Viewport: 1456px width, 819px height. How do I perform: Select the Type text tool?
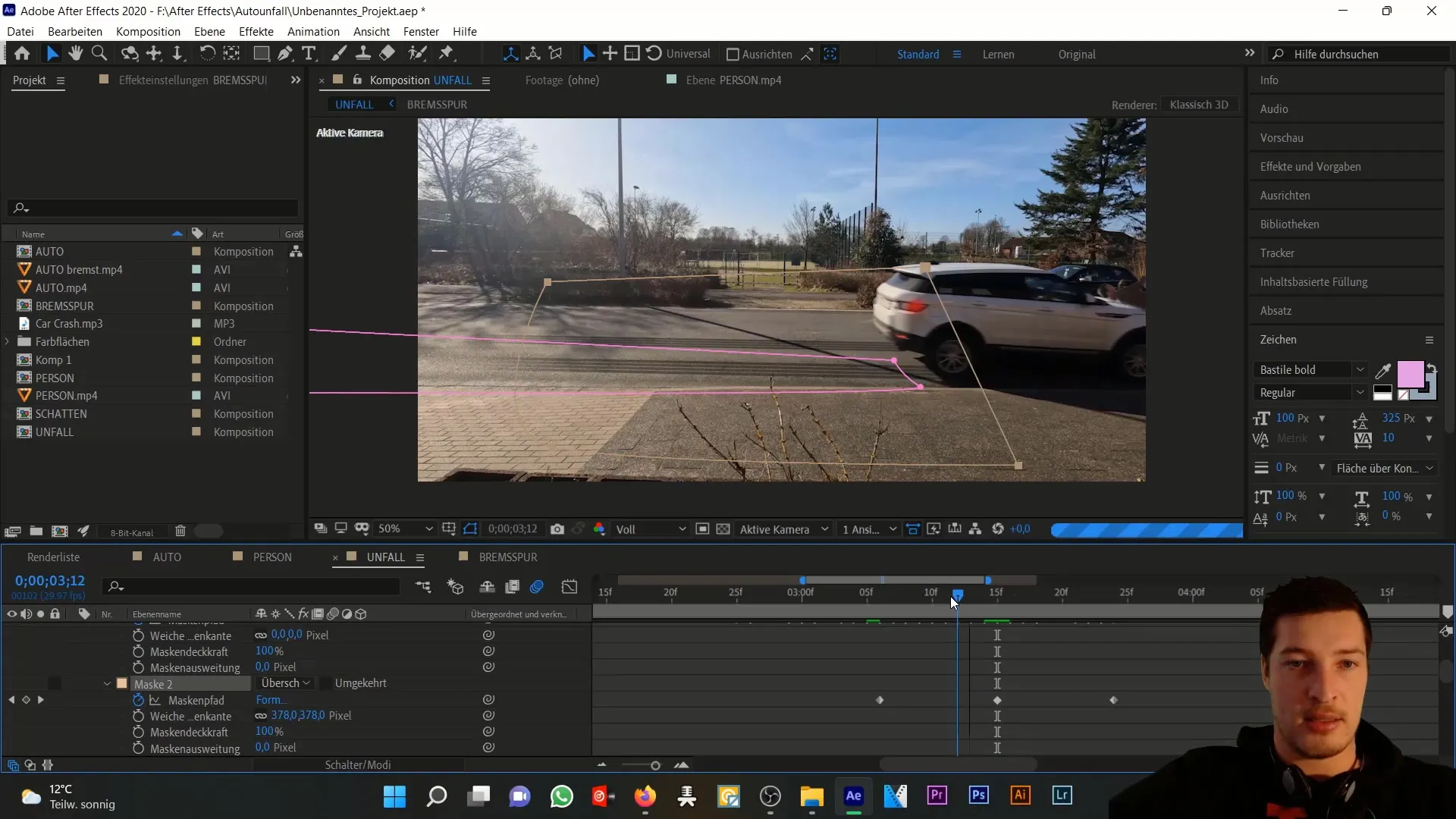click(x=309, y=54)
